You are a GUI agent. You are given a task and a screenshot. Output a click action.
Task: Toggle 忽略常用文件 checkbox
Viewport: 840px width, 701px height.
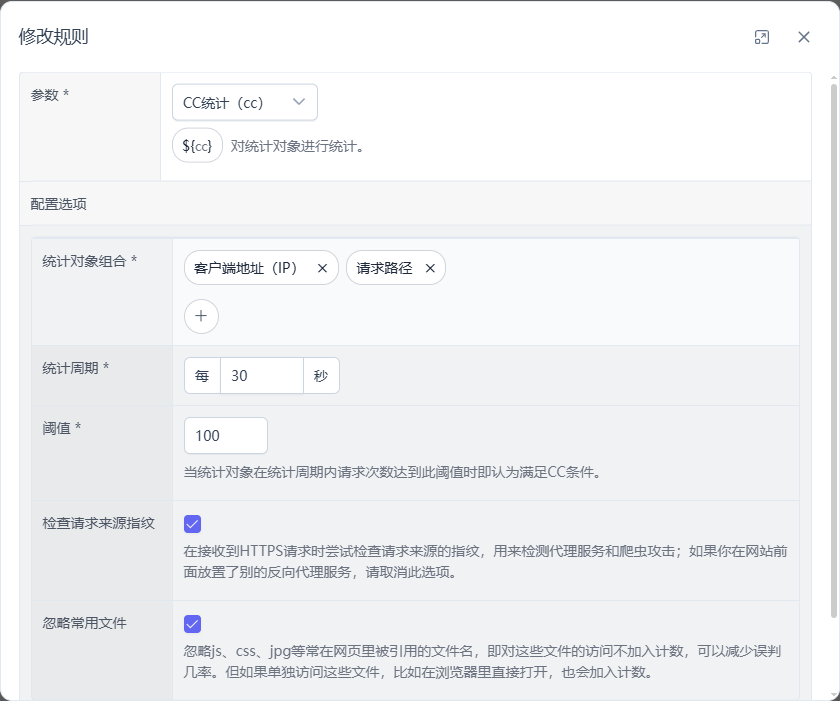click(x=192, y=623)
